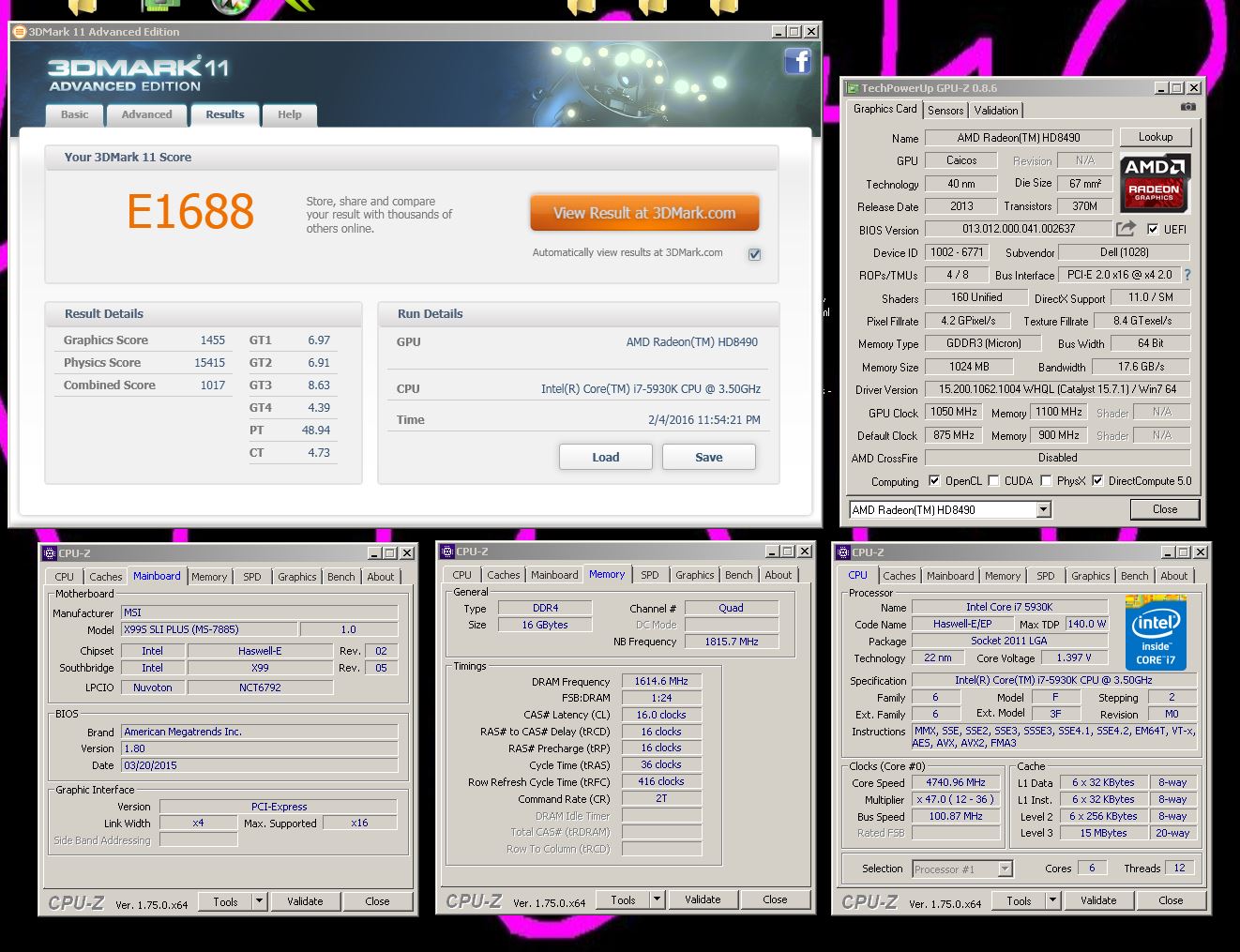This screenshot has width=1240, height=952.
Task: Switch to the Advanced tab in 3DMark 11
Action: tap(146, 114)
